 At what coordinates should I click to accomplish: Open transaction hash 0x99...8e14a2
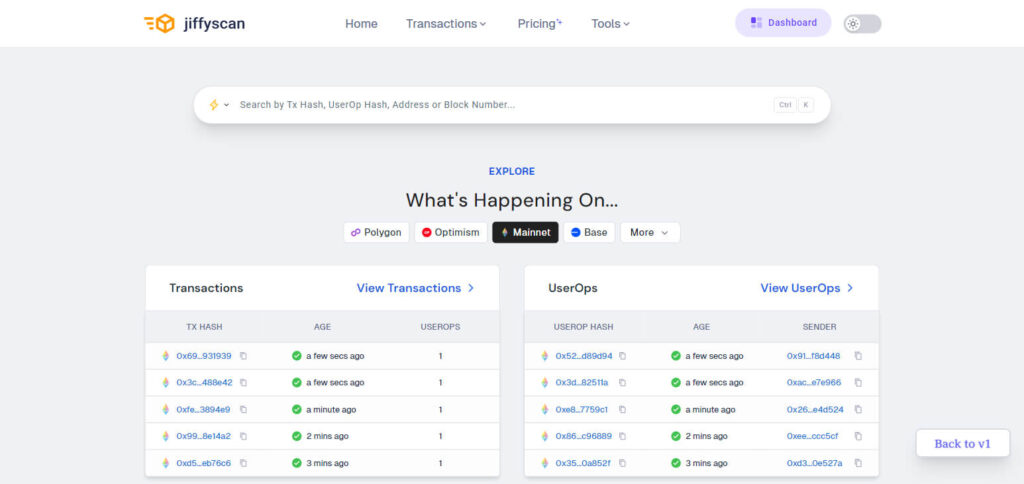[204, 436]
